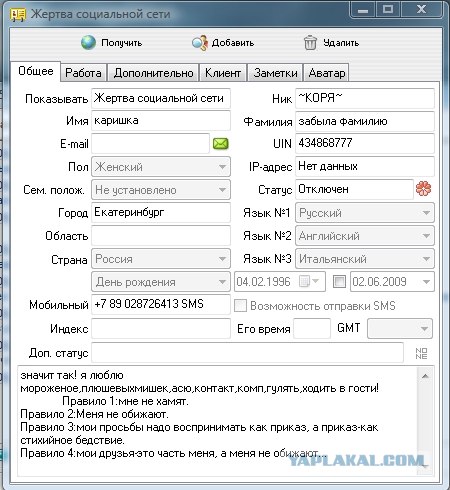450x490 pixels.
Task: Click the globe icon beside Получить
Action: pyautogui.click(x=88, y=43)
